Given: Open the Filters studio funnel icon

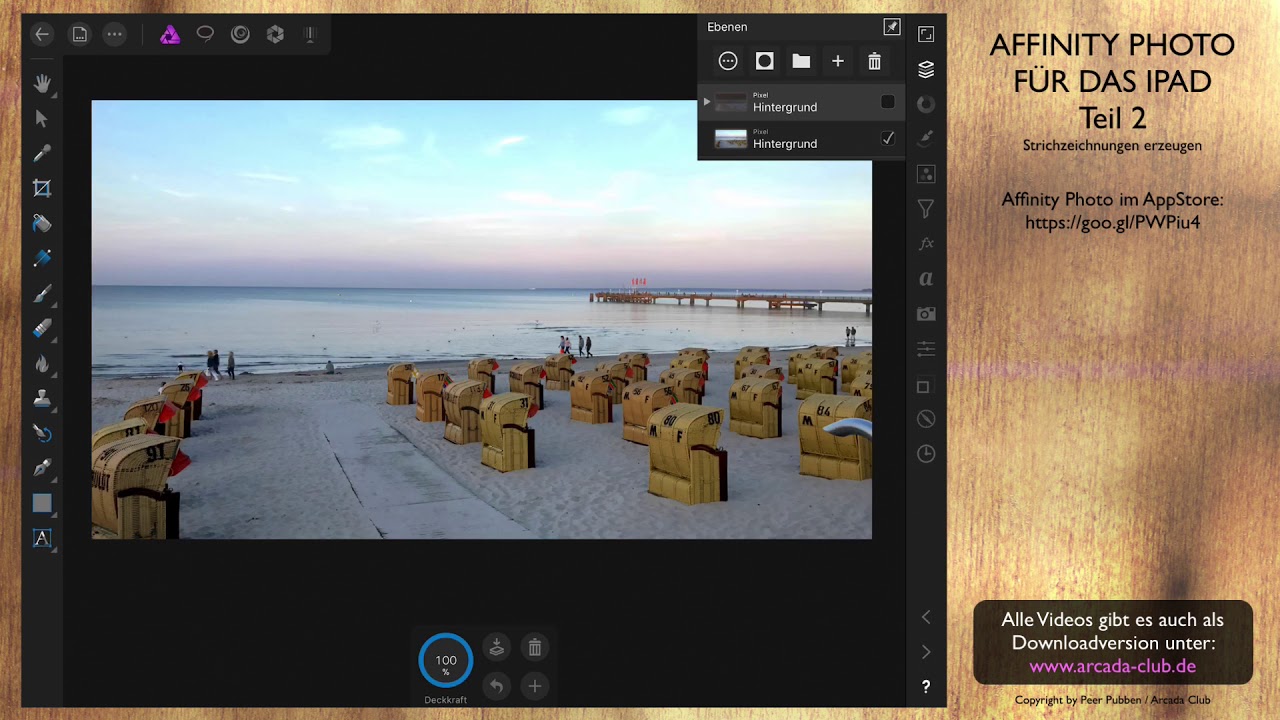Looking at the screenshot, I should coord(926,209).
